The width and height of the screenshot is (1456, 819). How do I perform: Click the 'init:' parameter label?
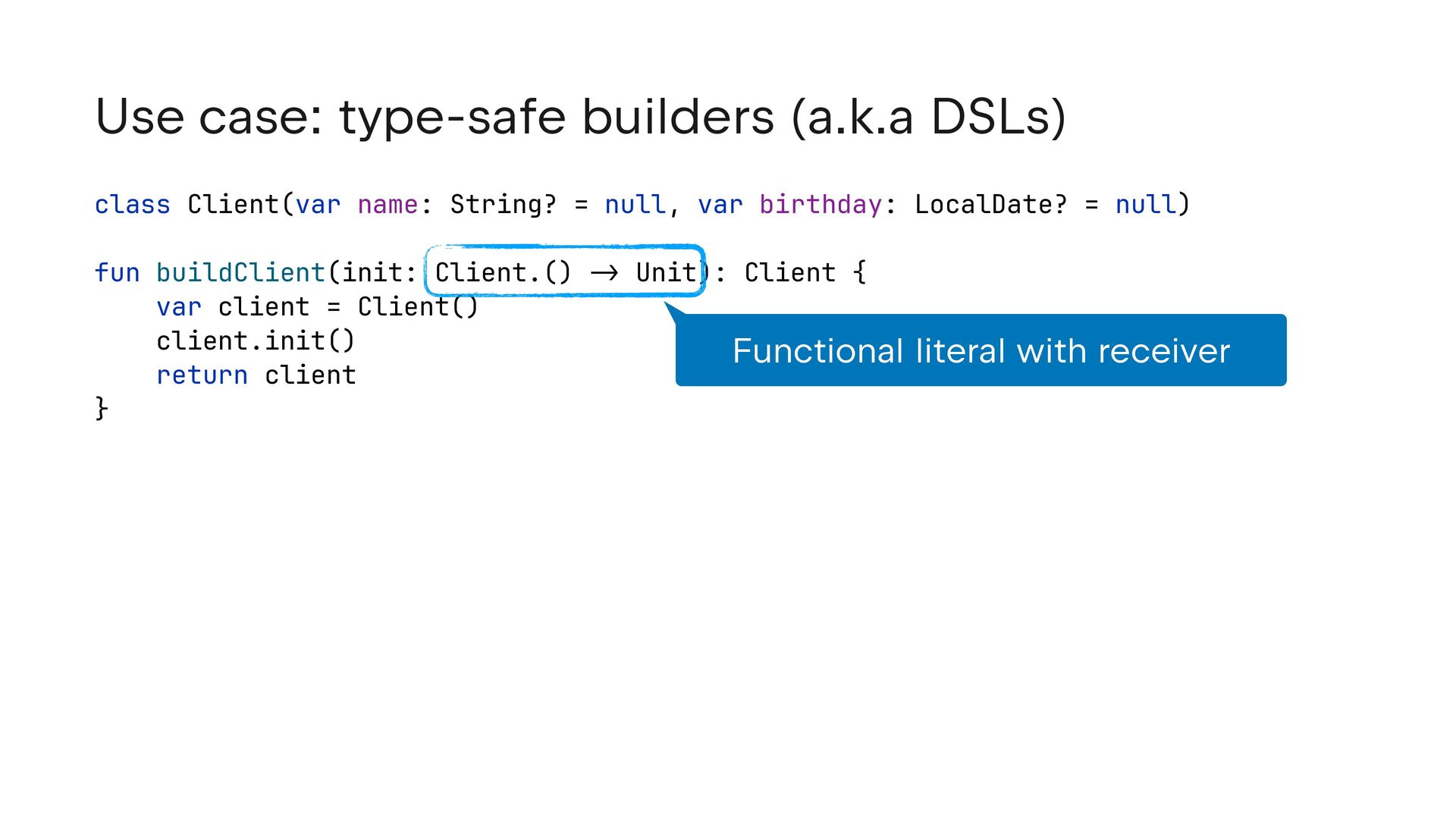point(379,273)
